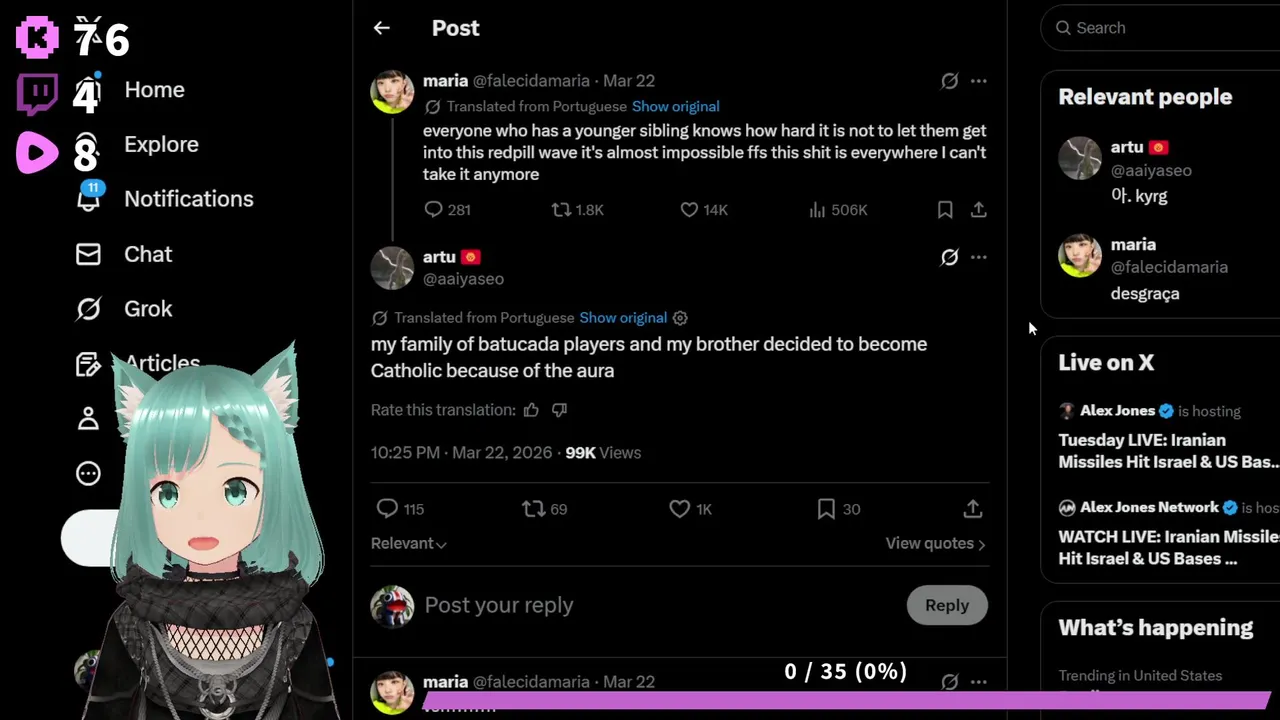Bookmark artu's post with 30 bookmarks
This screenshot has width=1280, height=720.
tap(826, 509)
